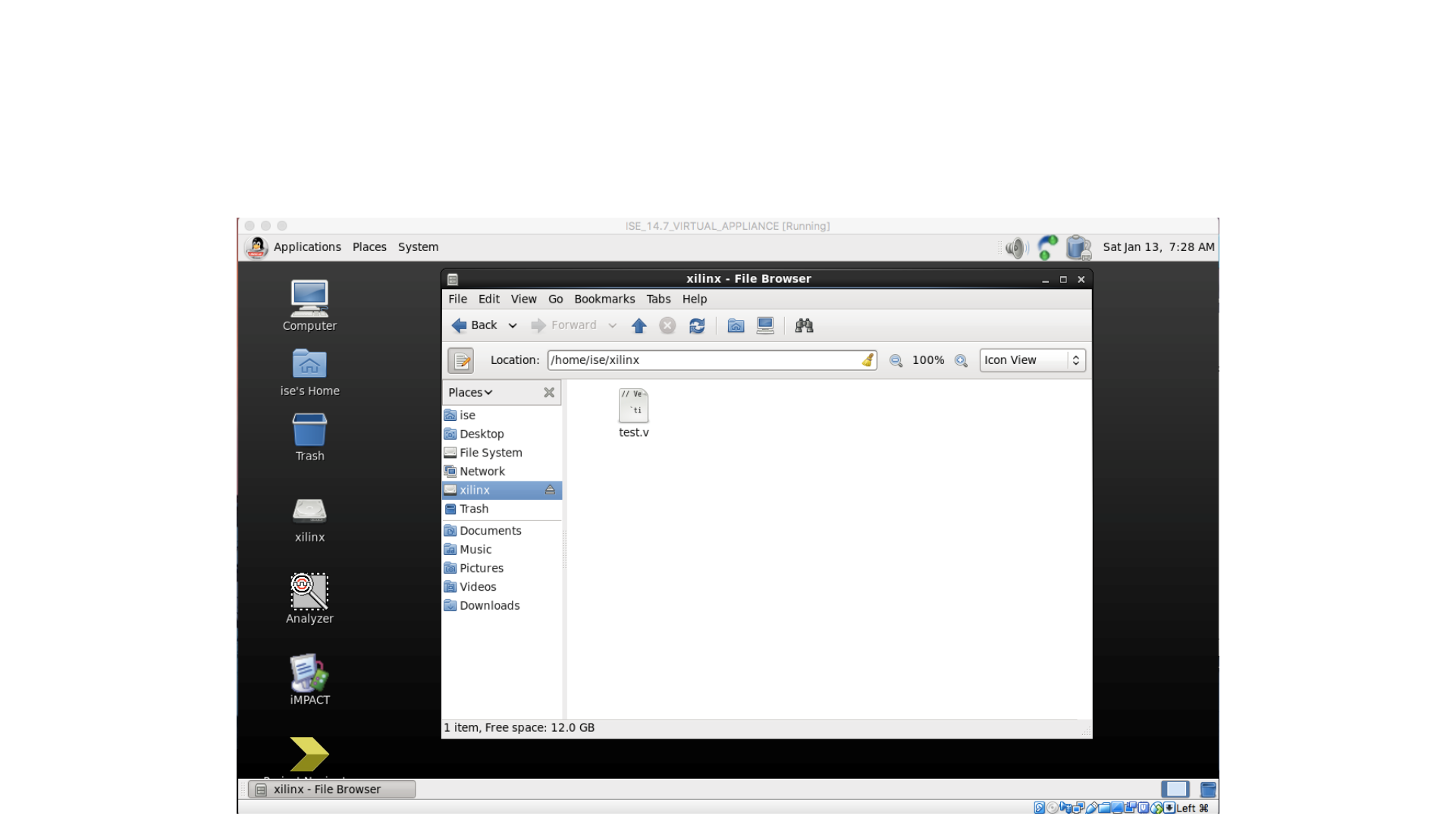The image size is (1456, 819).
Task: Toggle text-based location bar button
Action: click(x=460, y=361)
